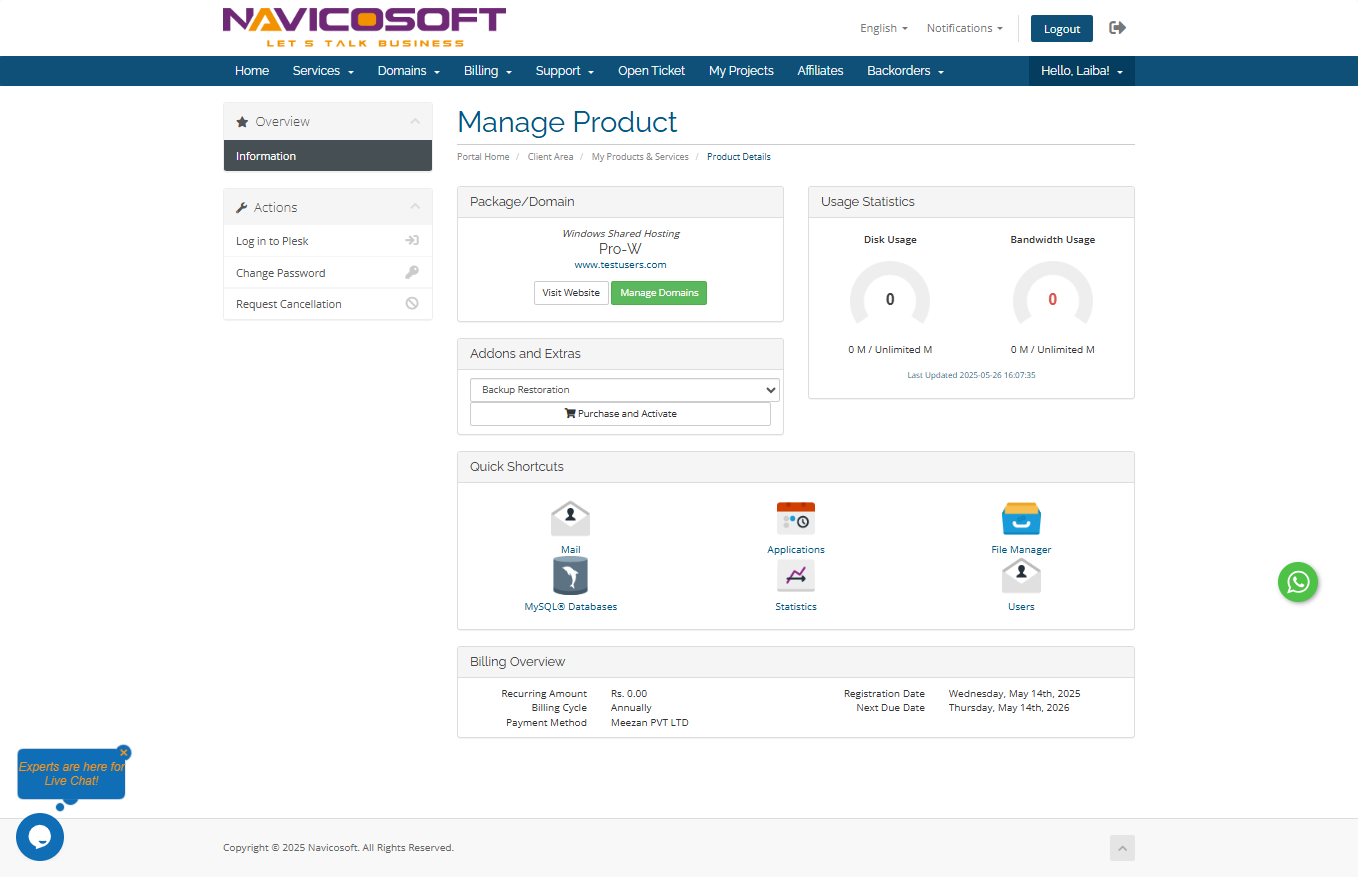This screenshot has height=877, width=1358.
Task: Open the MySQL Databases icon
Action: [x=570, y=577]
